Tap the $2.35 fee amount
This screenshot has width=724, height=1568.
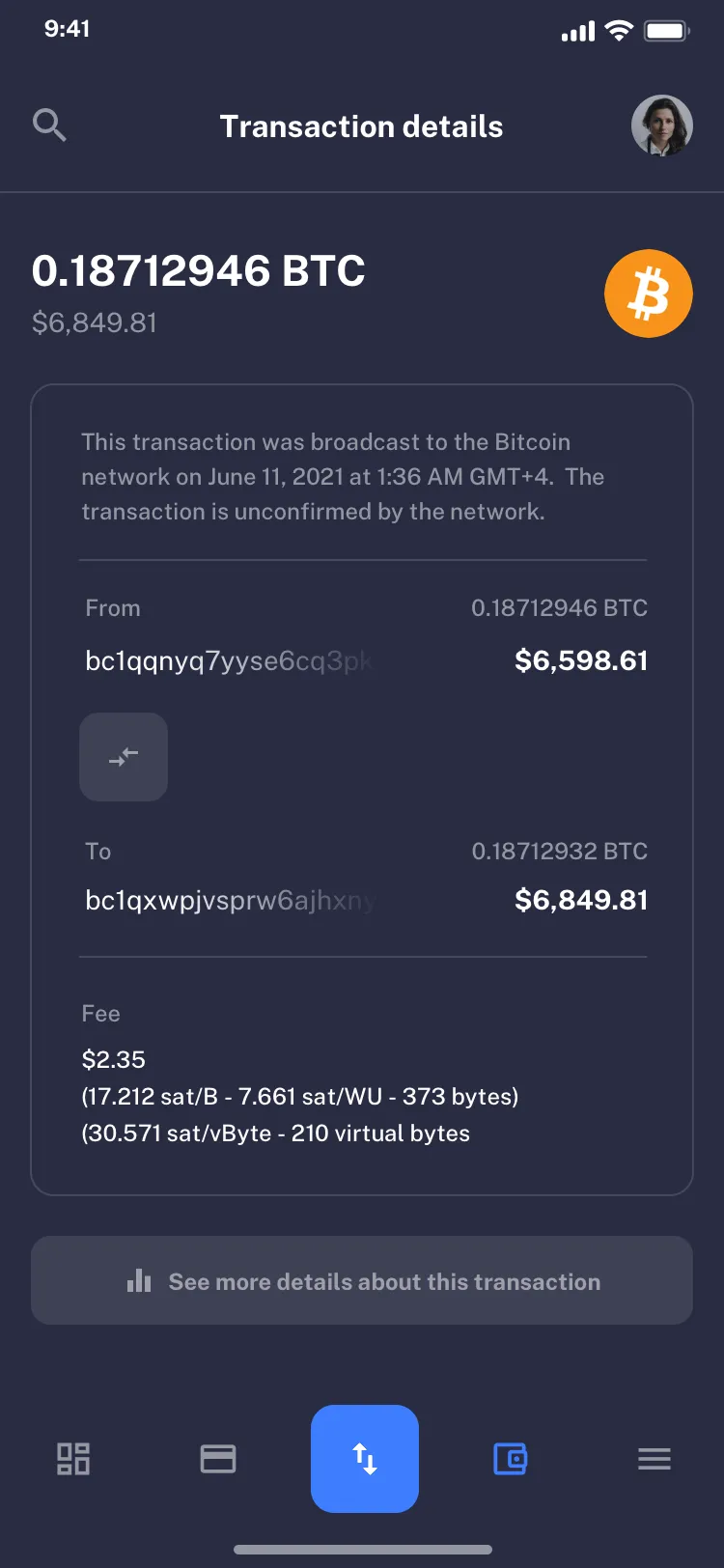coord(113,1059)
